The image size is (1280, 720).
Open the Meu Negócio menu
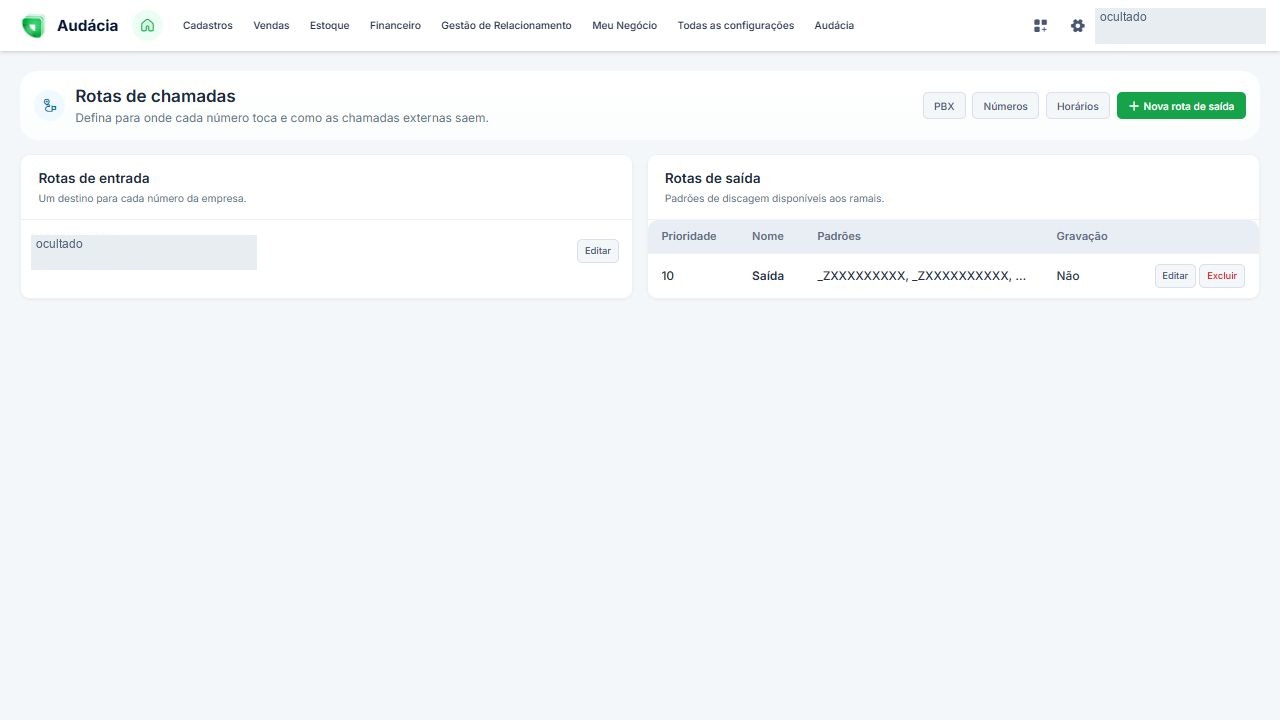pyautogui.click(x=624, y=26)
